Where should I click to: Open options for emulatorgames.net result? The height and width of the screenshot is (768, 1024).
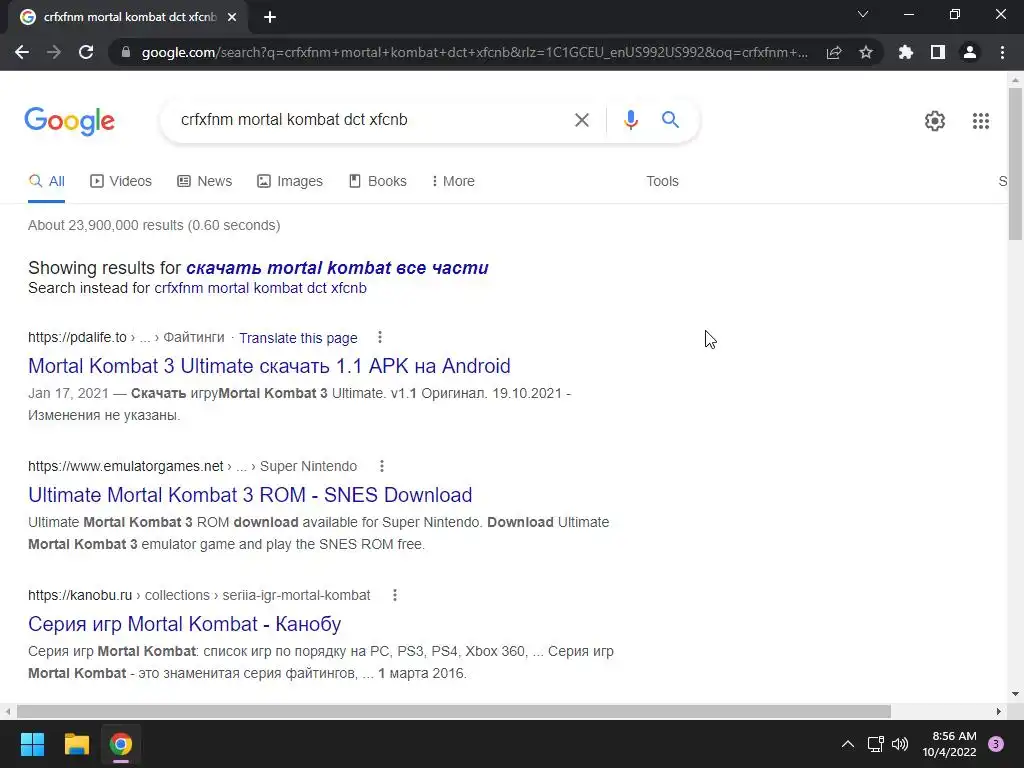(x=381, y=466)
